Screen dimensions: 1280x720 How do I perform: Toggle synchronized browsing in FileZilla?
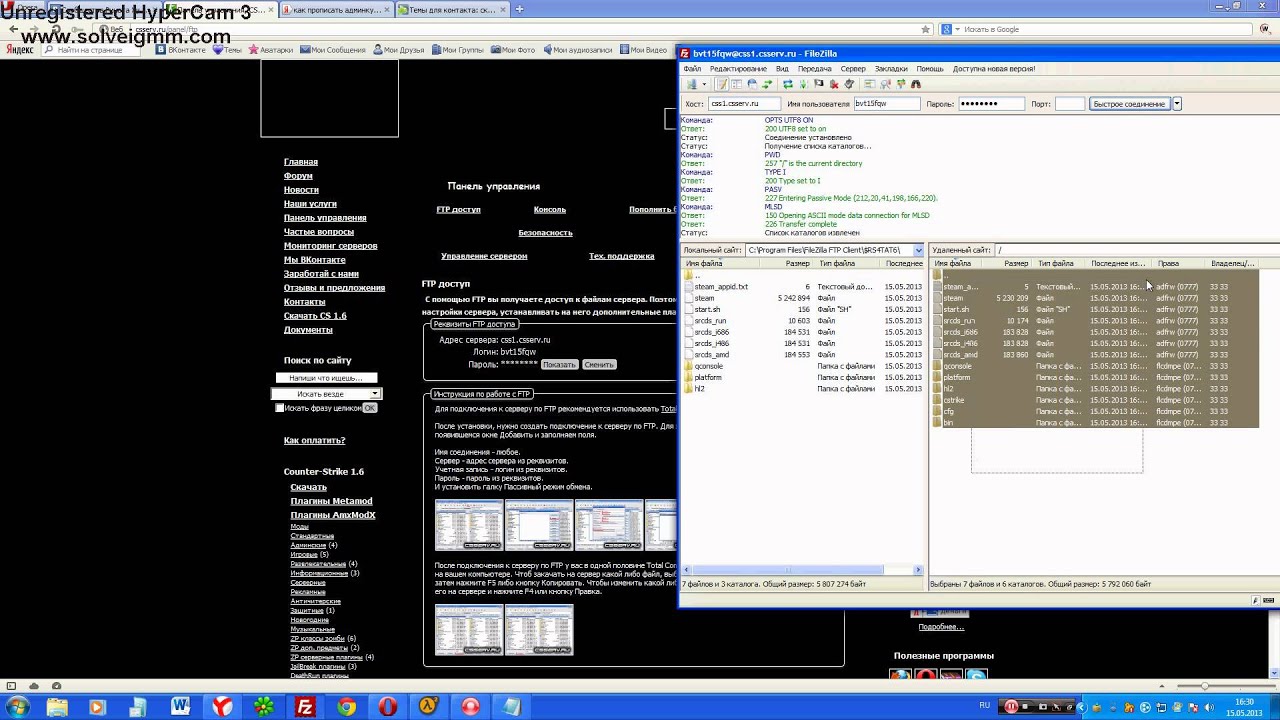coord(901,84)
